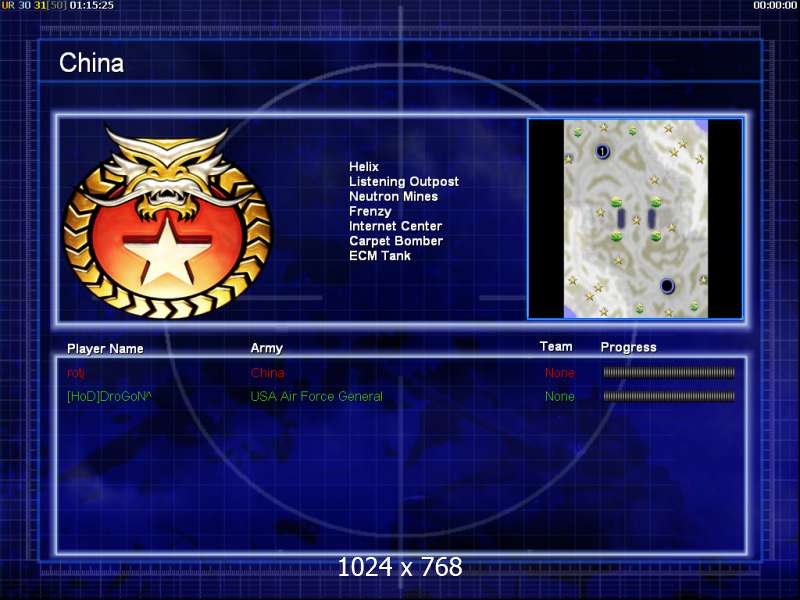800x600 pixels.
Task: Select the "Frenzy" ability entry
Action: tap(370, 211)
